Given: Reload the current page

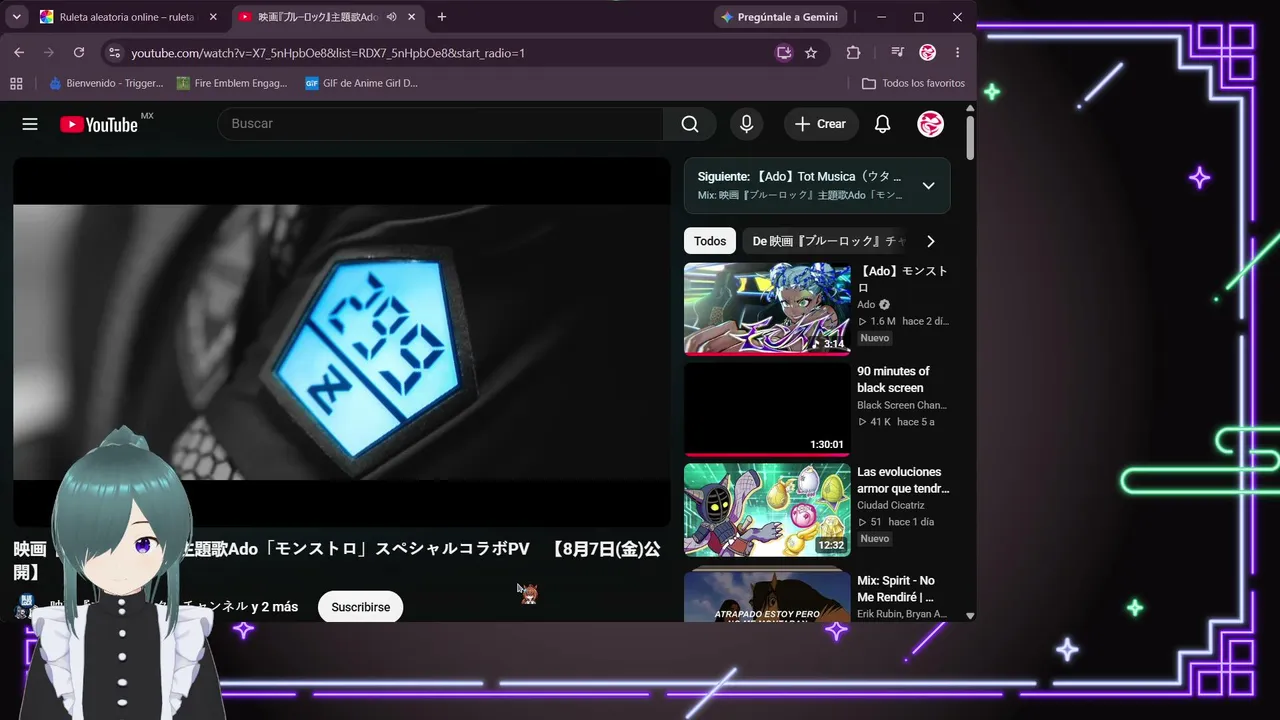Looking at the screenshot, I should pos(79,53).
